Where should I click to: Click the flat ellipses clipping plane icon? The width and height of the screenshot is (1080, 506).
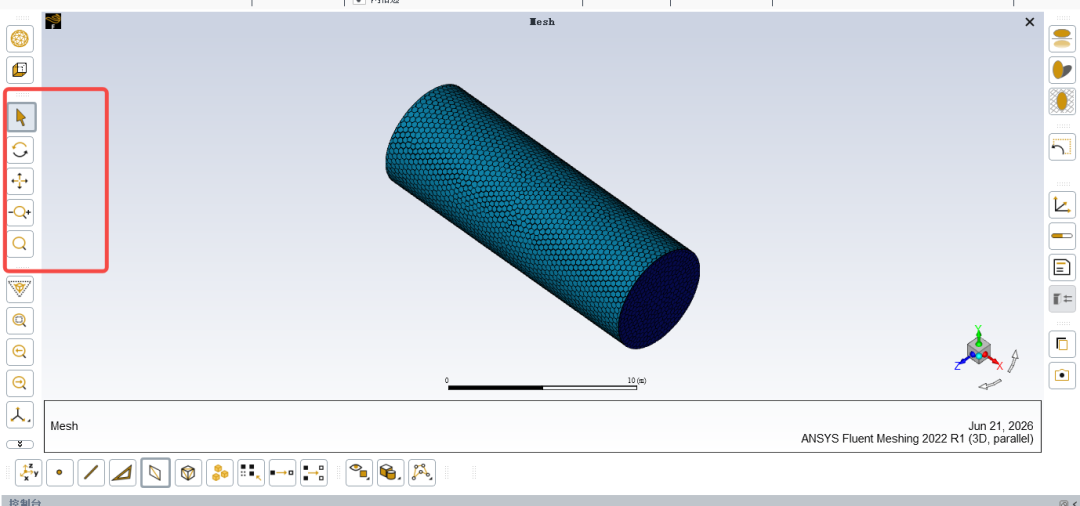pos(1062,39)
